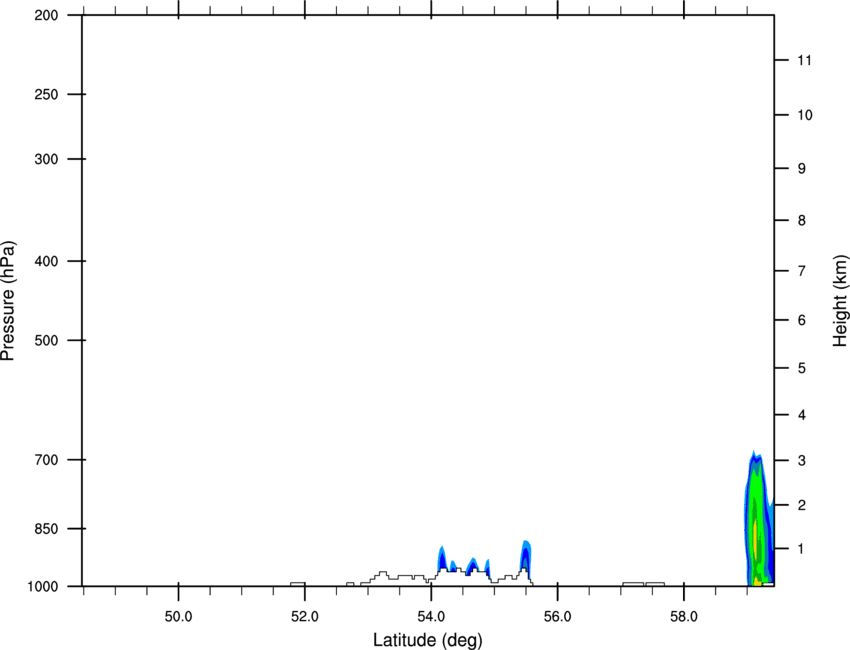850x650 pixels.
Task: Click latitude tick label 58.0
Action: tap(684, 617)
